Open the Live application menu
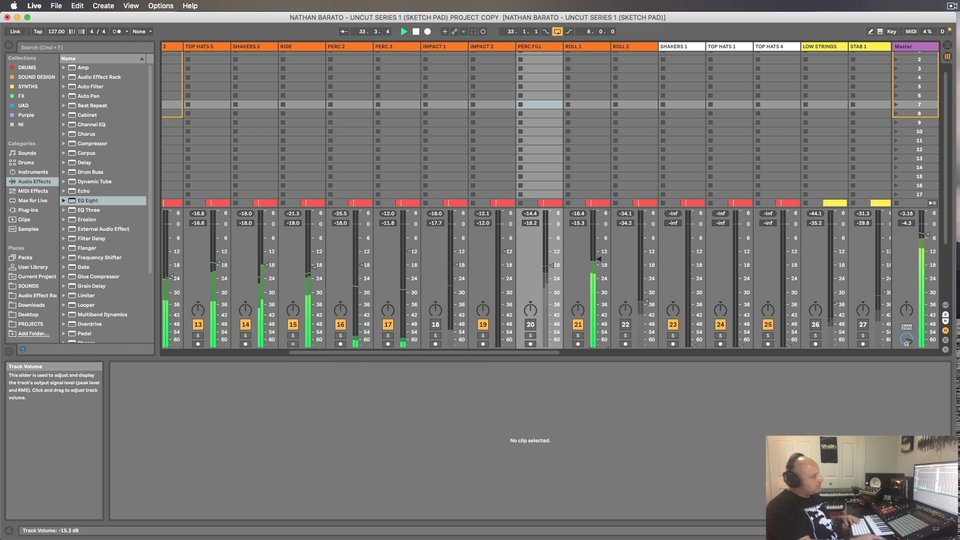 (34, 6)
